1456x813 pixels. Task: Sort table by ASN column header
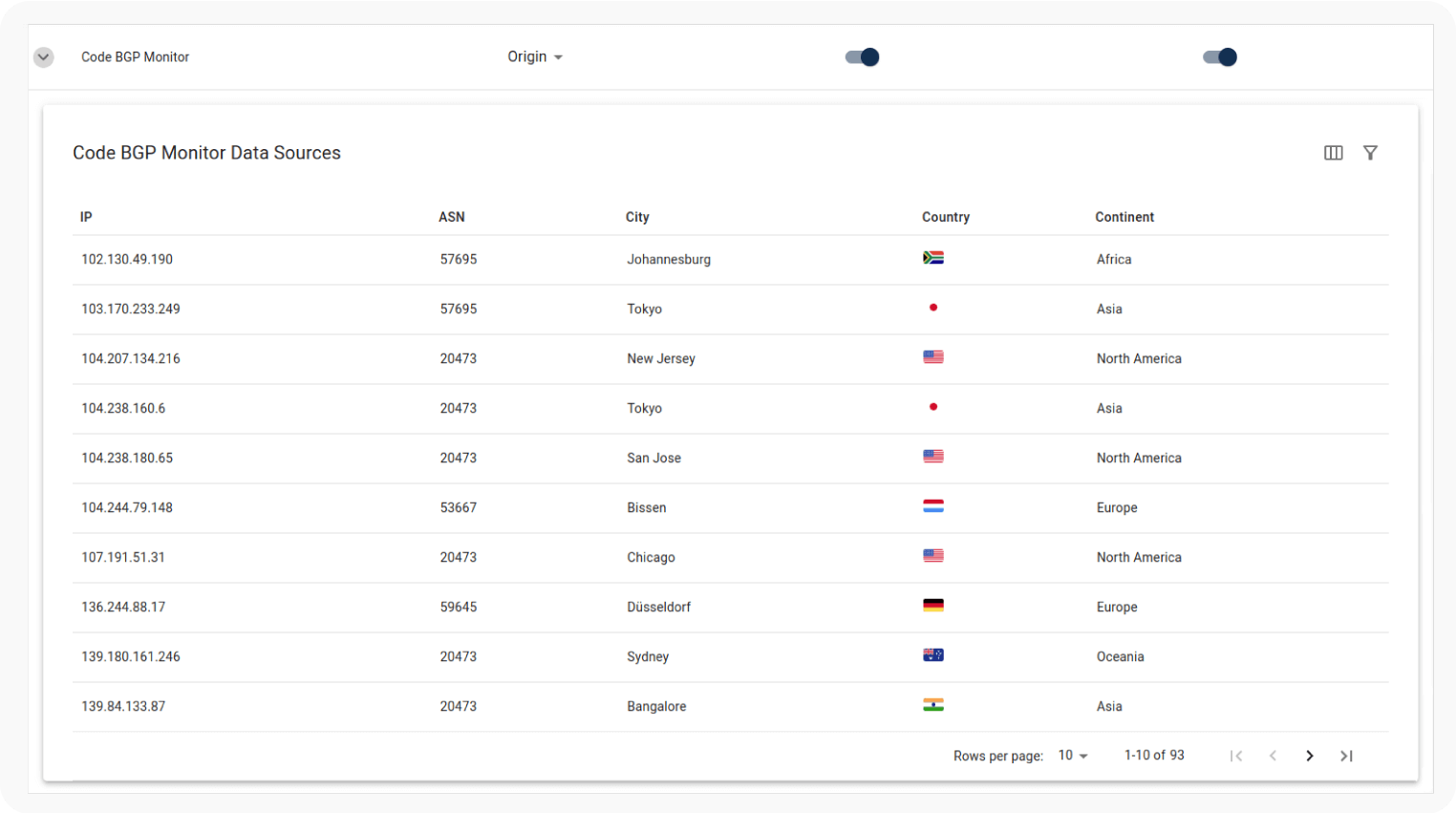(x=451, y=217)
